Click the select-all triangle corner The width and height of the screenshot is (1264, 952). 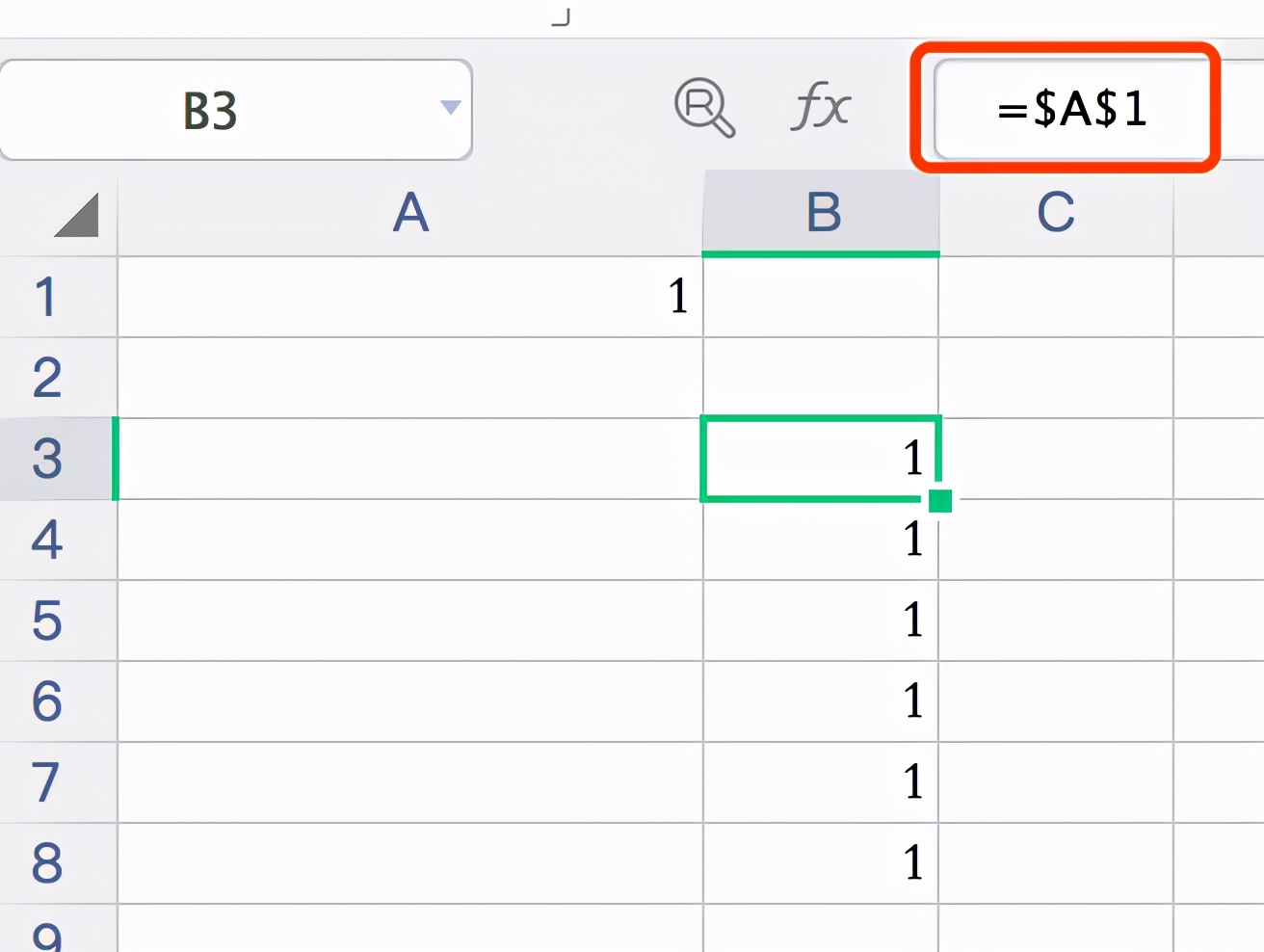pos(76,215)
